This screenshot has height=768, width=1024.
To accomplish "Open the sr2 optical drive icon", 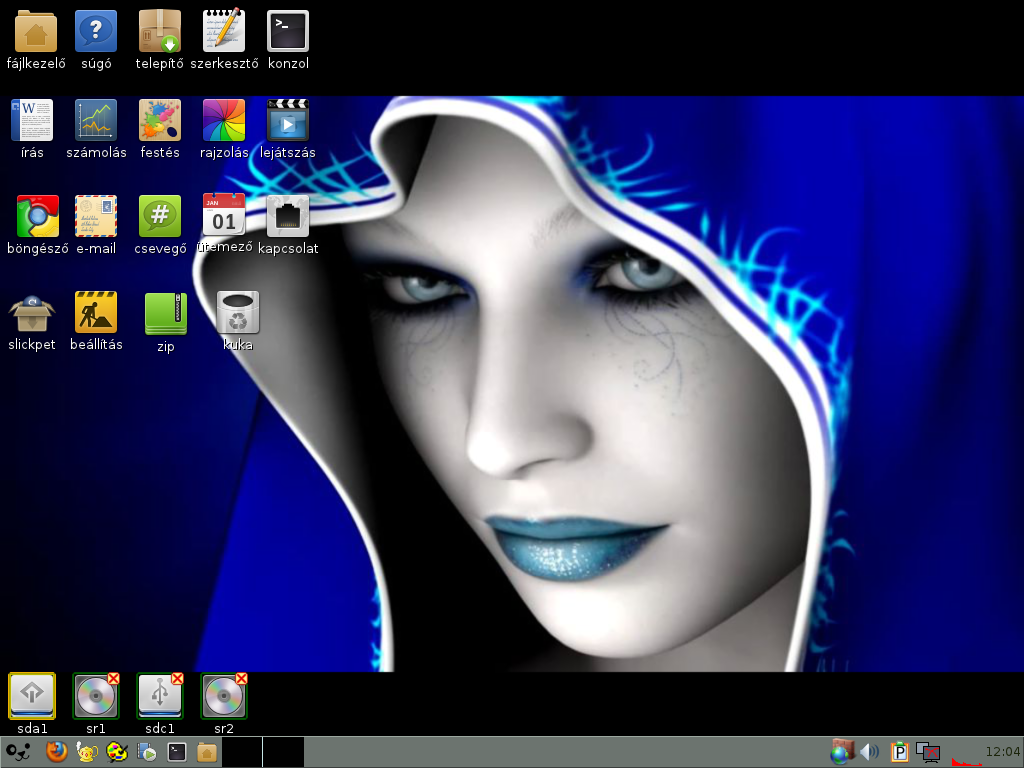I will [224, 696].
